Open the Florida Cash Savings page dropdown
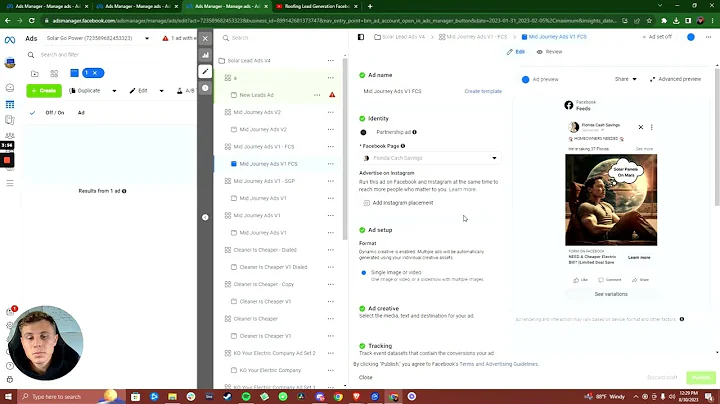This screenshot has height=404, width=720. tap(430, 158)
